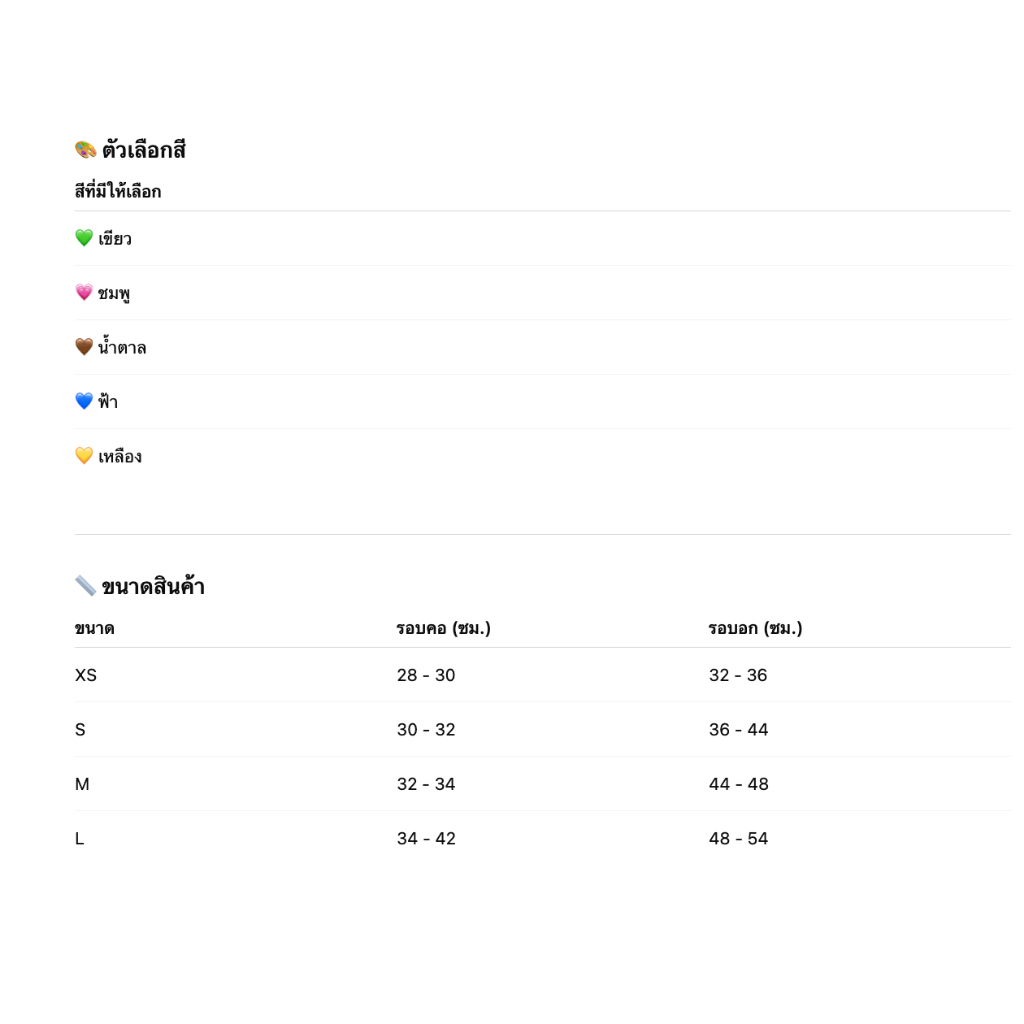The height and width of the screenshot is (1024, 1024).
Task: Pick the ฟ้า color label
Action: (x=108, y=400)
